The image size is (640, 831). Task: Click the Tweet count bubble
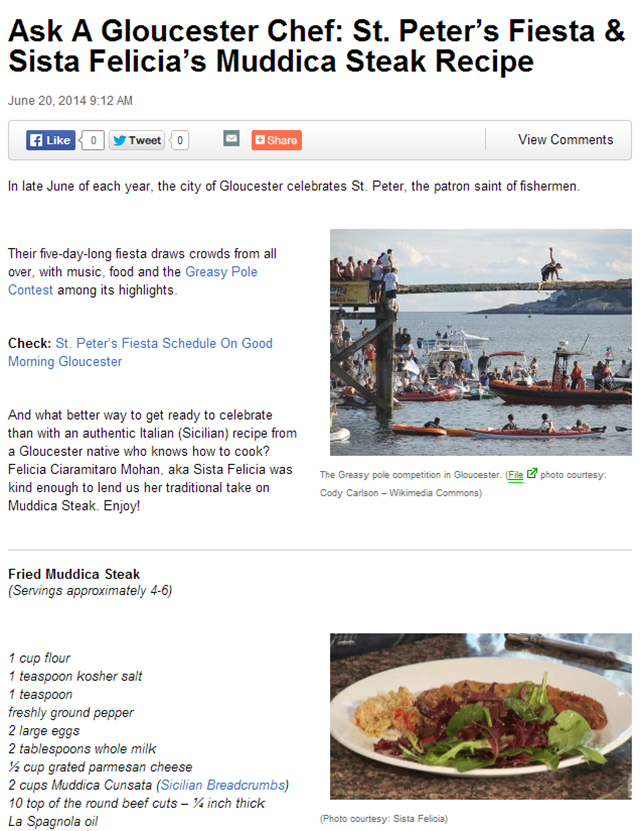(180, 140)
